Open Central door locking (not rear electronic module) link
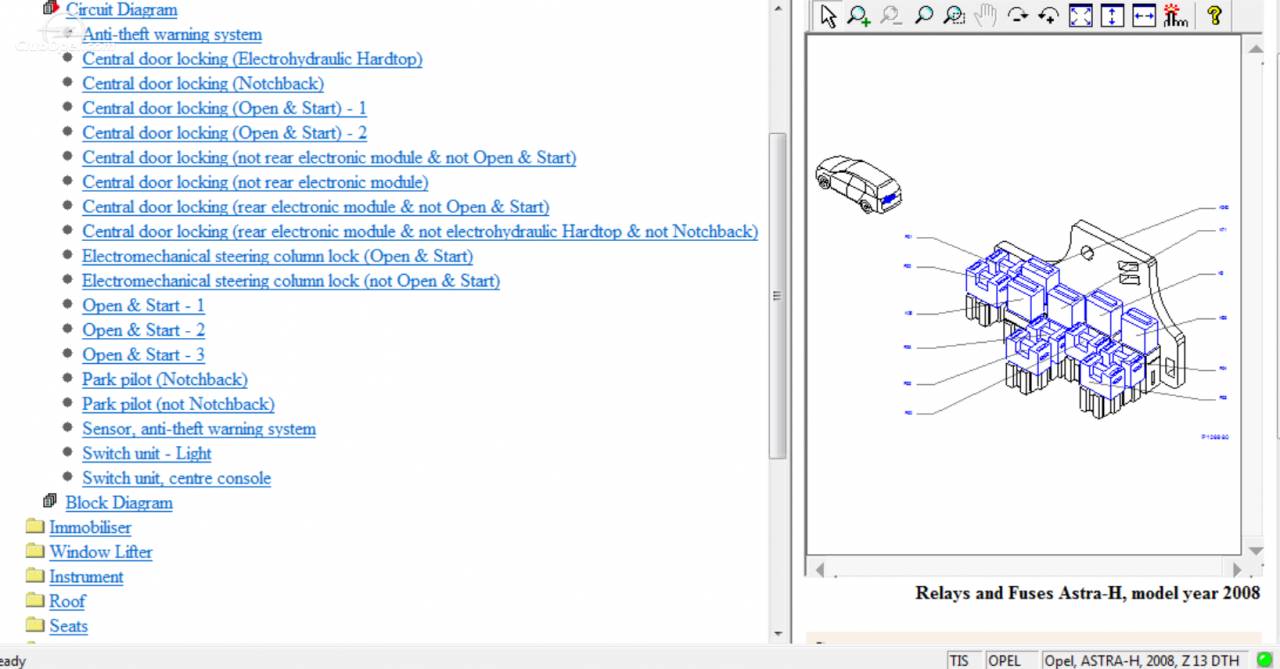 click(255, 182)
